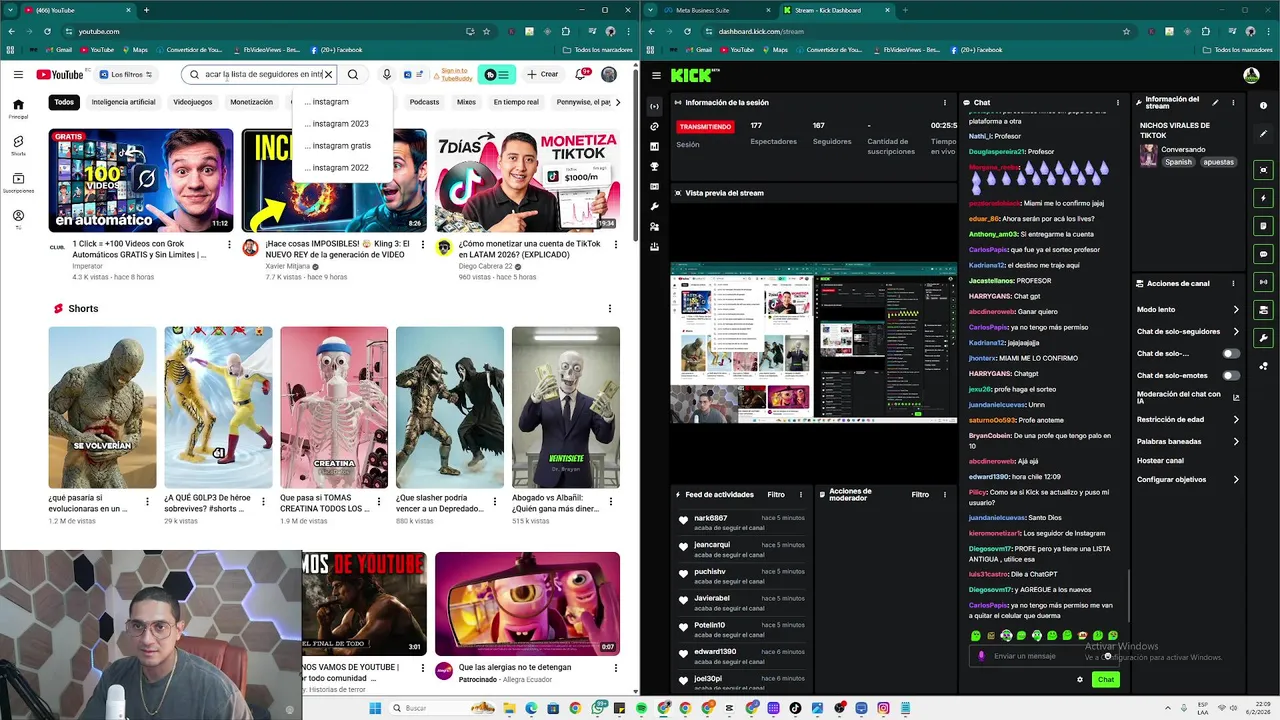This screenshot has height=720, width=1280.
Task: Open Kick profile avatar menu
Action: [x=1251, y=75]
